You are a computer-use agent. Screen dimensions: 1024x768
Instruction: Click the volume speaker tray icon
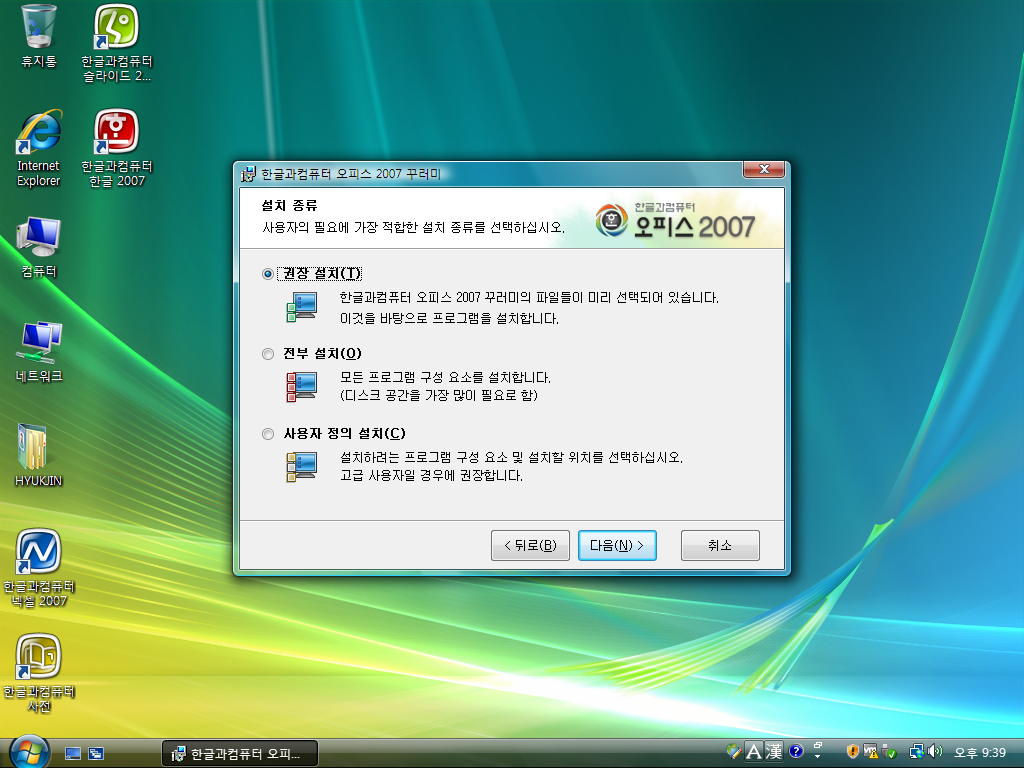pyautogui.click(x=935, y=752)
